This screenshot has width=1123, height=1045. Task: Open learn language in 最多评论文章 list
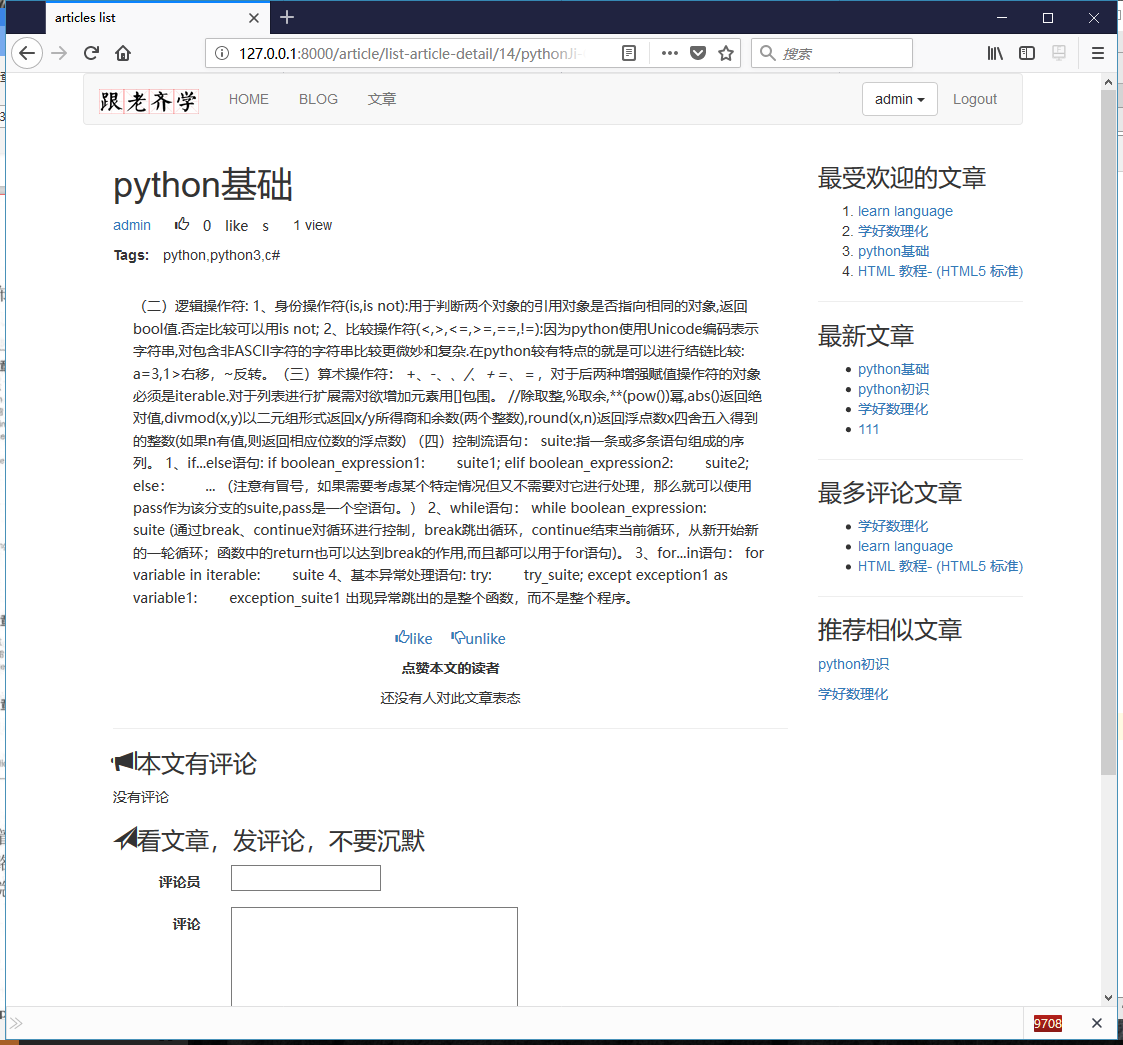[x=905, y=546]
